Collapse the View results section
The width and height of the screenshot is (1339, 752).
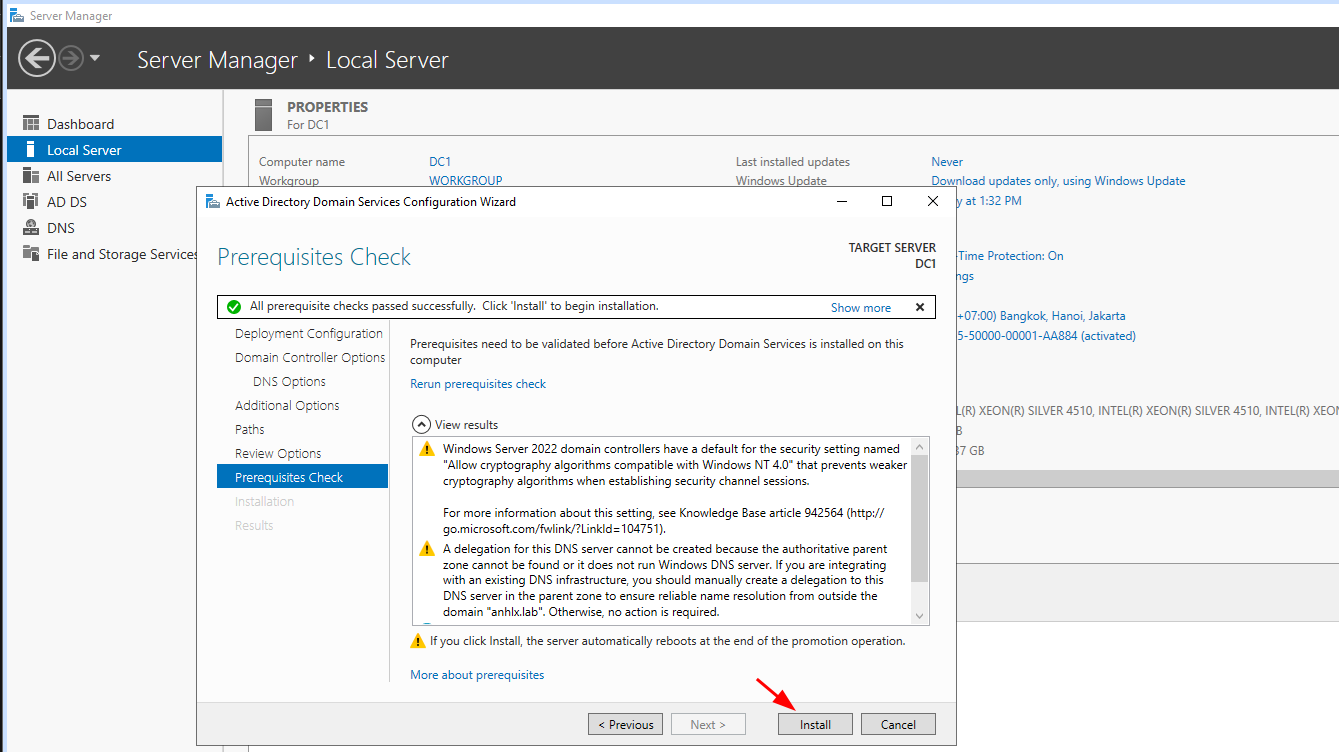point(422,425)
